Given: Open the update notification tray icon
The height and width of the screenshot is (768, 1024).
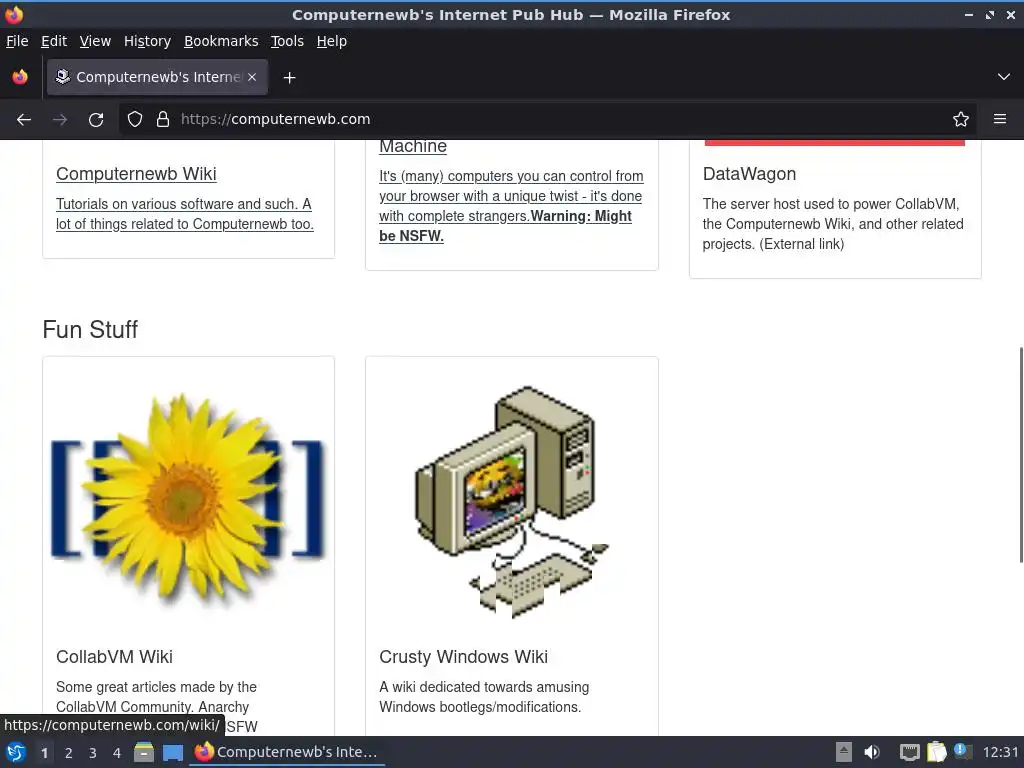Looking at the screenshot, I should click(963, 751).
